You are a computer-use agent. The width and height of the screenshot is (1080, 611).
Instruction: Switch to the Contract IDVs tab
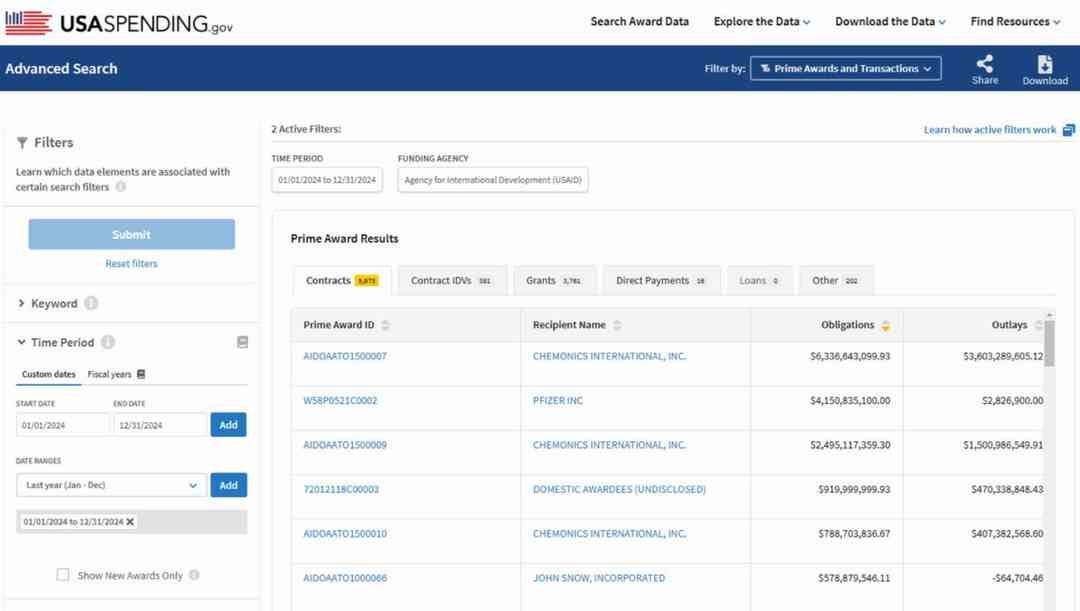(x=452, y=280)
